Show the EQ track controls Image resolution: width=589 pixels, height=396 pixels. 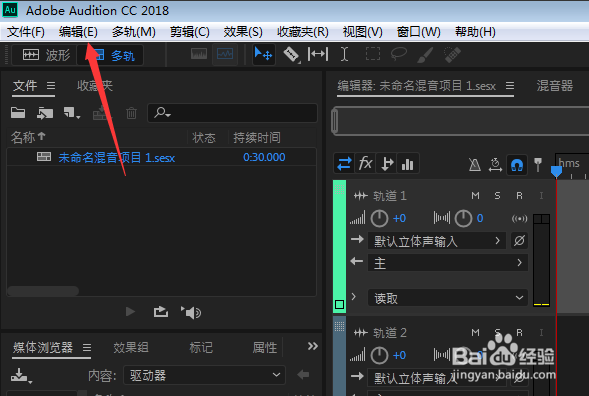pyautogui.click(x=408, y=164)
